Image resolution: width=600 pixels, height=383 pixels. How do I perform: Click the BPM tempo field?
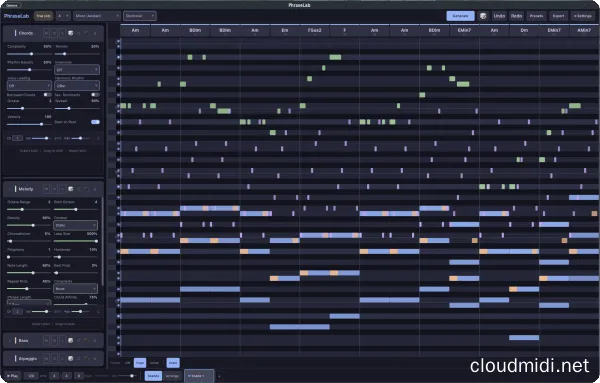[31, 376]
